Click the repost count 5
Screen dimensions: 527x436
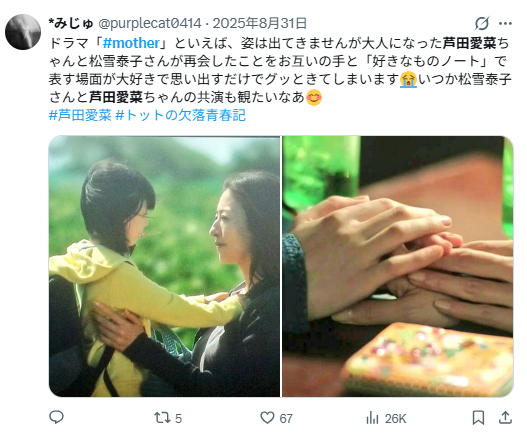click(178, 419)
